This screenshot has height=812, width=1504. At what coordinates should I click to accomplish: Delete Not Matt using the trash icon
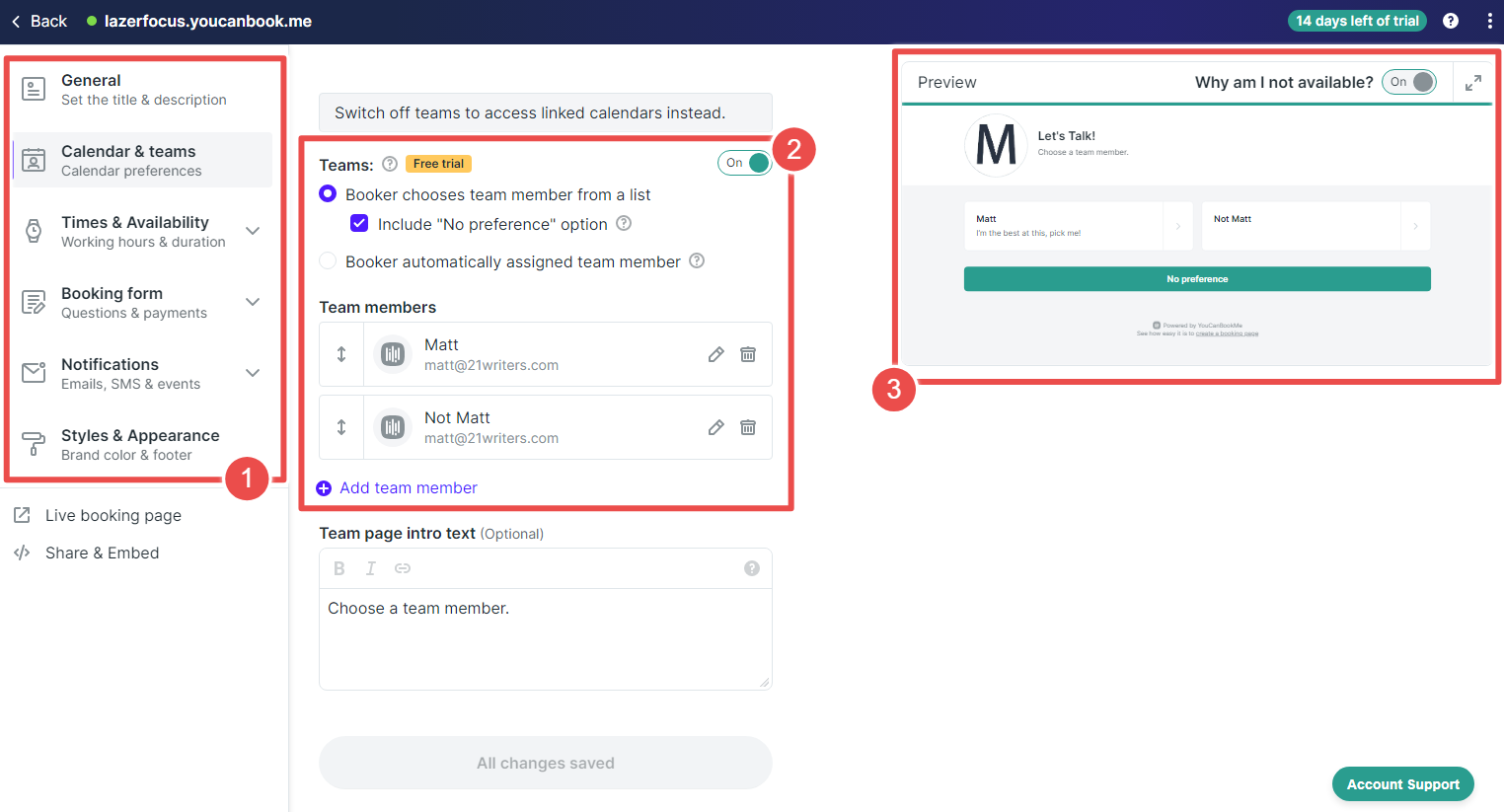pyautogui.click(x=748, y=427)
